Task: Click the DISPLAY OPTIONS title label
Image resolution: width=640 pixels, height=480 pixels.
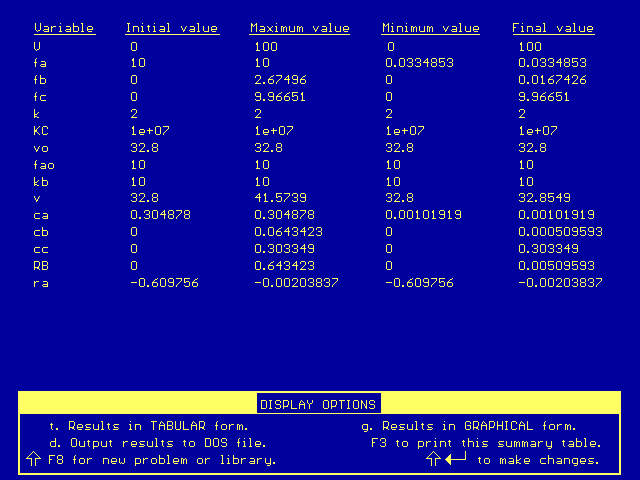Action: (318, 405)
